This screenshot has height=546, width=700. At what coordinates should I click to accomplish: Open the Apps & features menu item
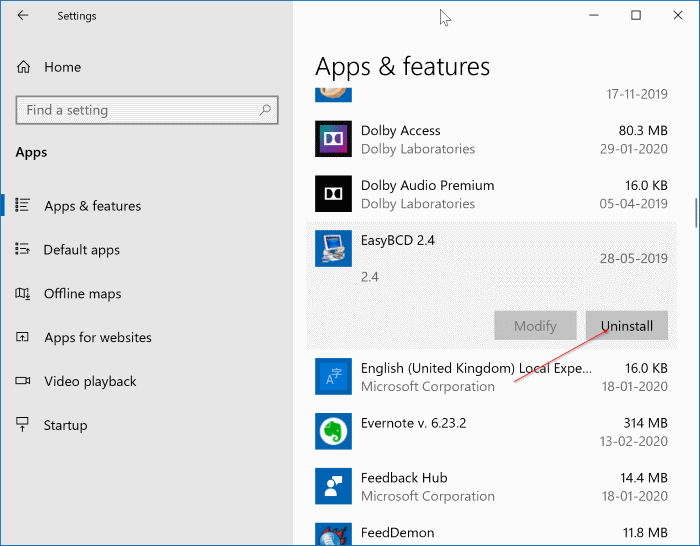coord(92,206)
